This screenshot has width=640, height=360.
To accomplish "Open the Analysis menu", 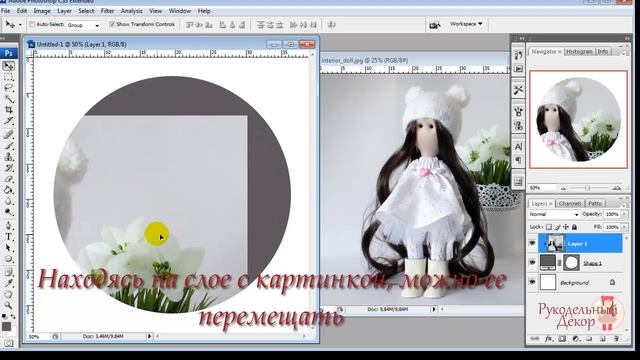I will [131, 11].
